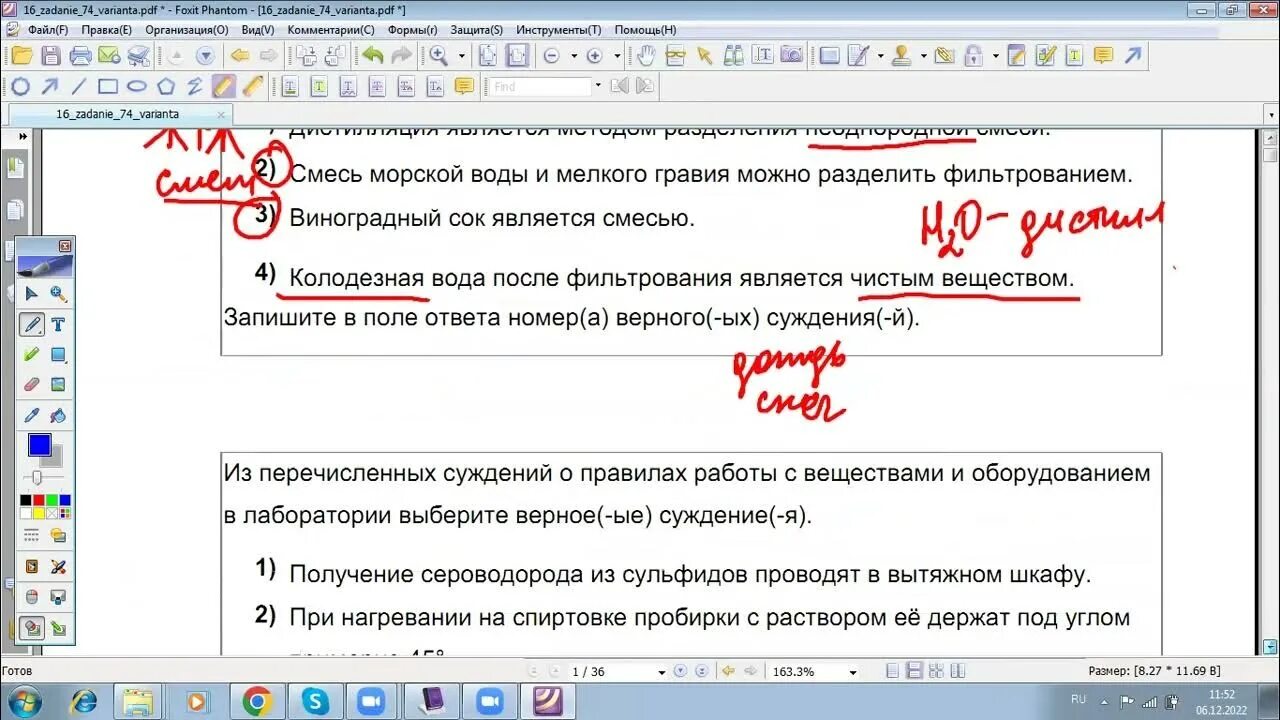Open the page number dropdown
The height and width of the screenshot is (720, 1280).
pyautogui.click(x=661, y=672)
